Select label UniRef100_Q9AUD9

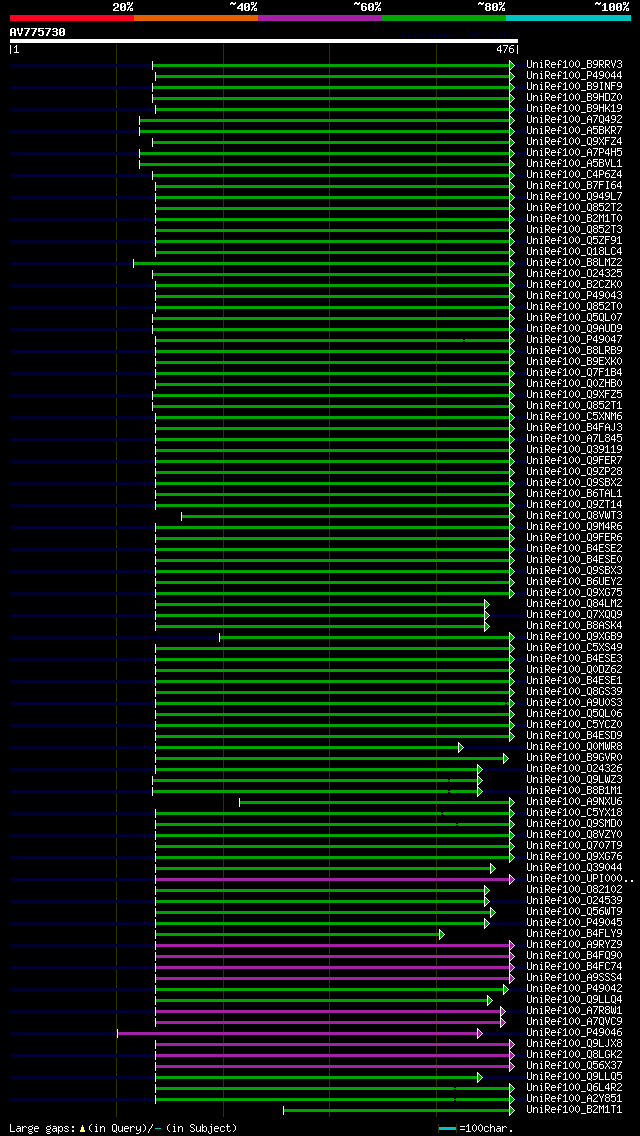coord(574,329)
